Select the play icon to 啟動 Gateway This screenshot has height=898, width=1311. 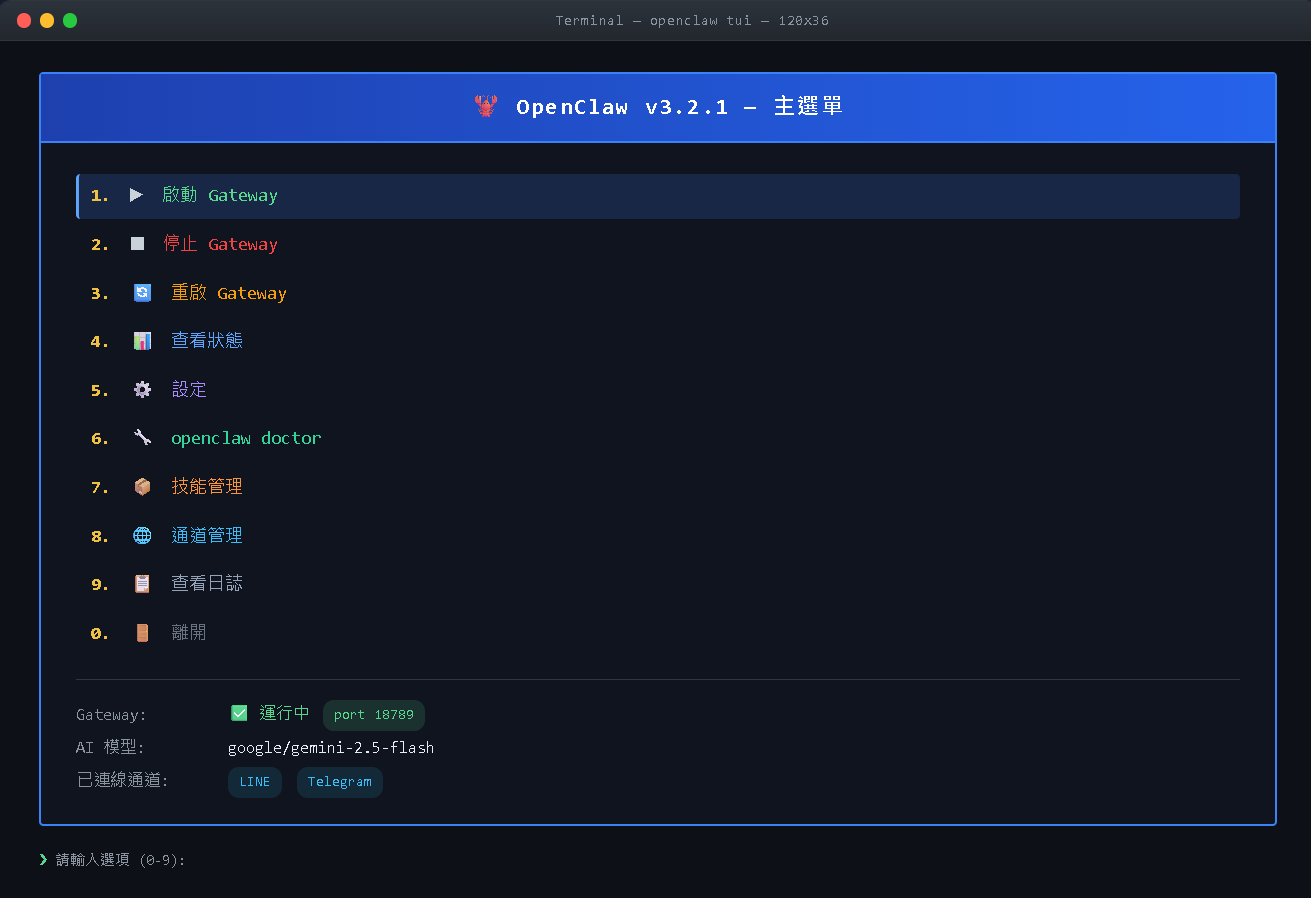tap(137, 195)
